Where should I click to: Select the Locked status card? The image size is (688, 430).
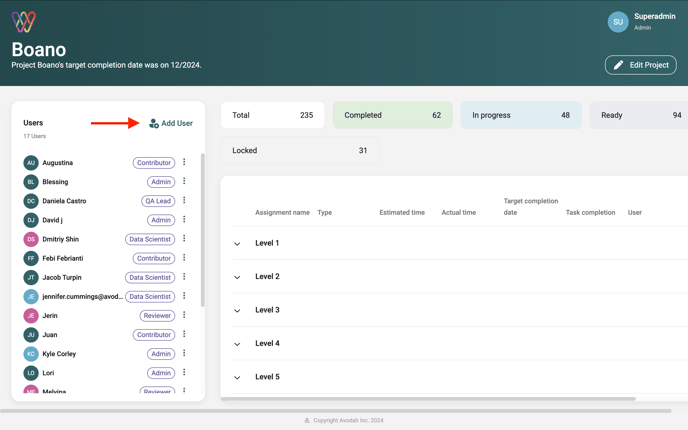(x=299, y=151)
